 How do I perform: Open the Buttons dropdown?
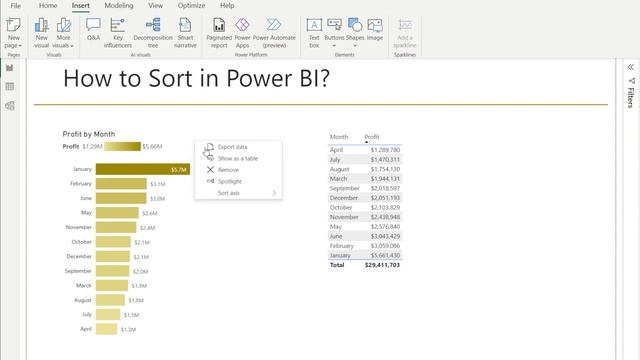[334, 33]
